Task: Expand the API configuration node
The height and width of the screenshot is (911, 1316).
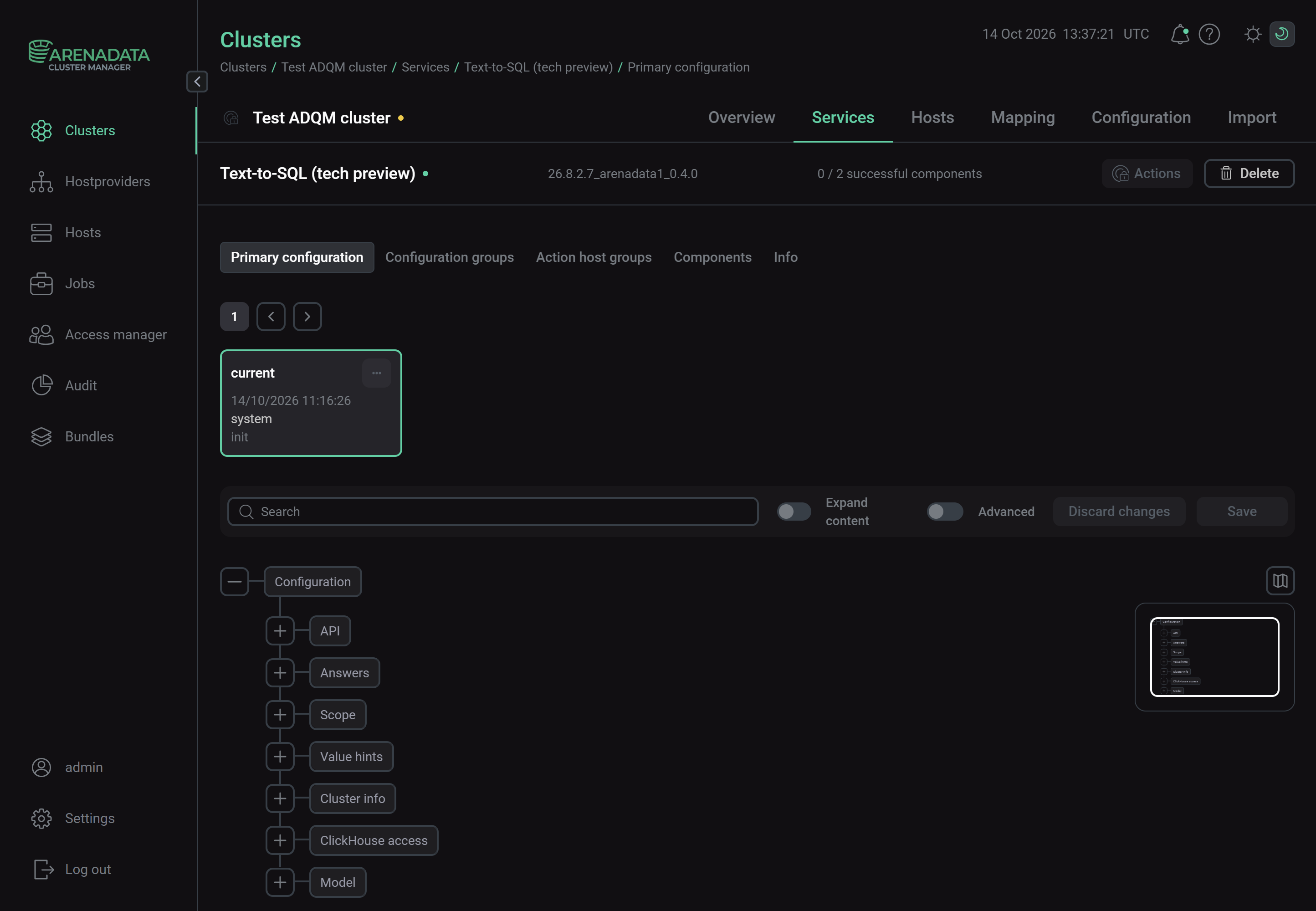Action: tap(280, 631)
